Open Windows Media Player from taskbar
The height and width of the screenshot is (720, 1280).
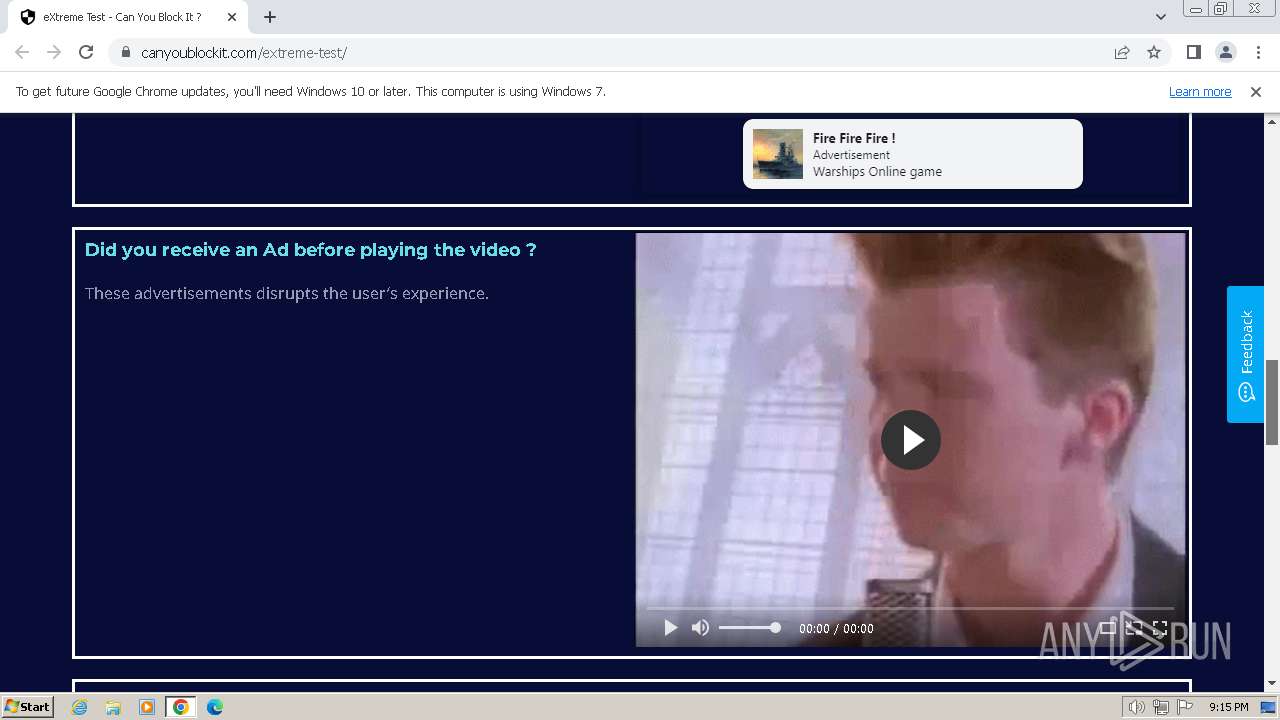click(x=147, y=707)
